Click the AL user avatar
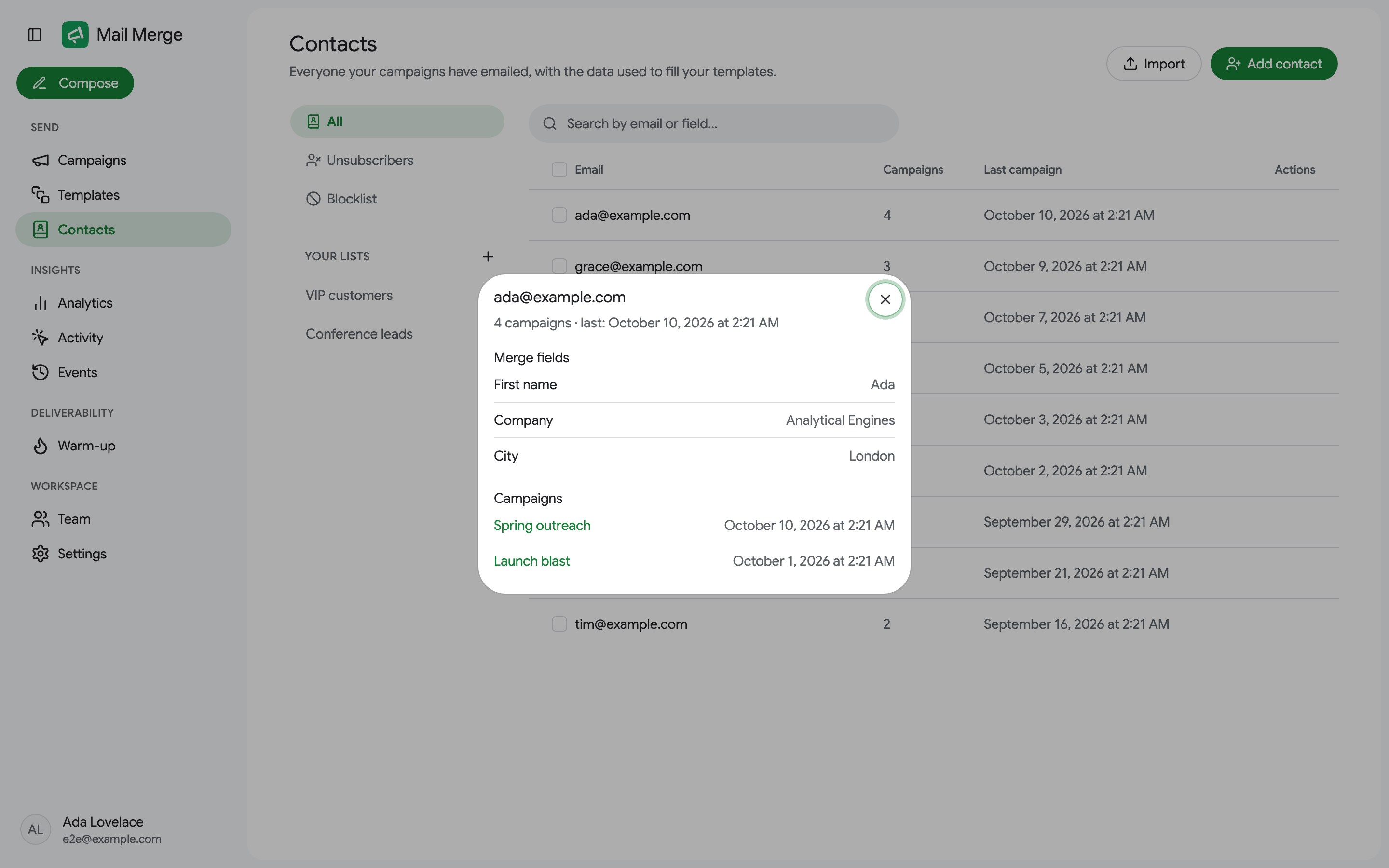 click(x=36, y=829)
